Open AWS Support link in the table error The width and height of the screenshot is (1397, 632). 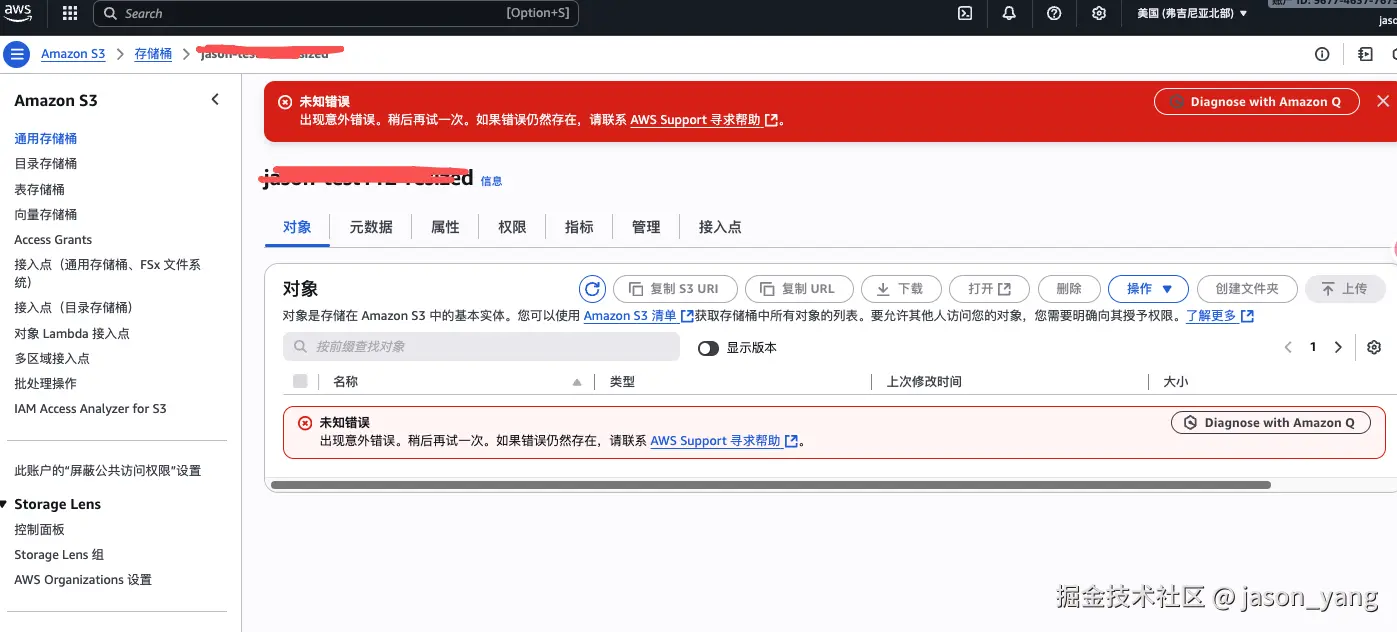tap(724, 441)
